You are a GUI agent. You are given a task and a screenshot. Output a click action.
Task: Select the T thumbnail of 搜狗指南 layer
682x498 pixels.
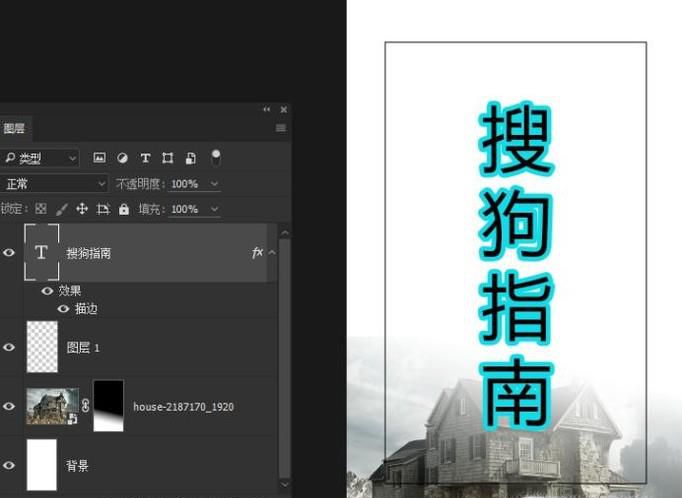click(x=42, y=252)
